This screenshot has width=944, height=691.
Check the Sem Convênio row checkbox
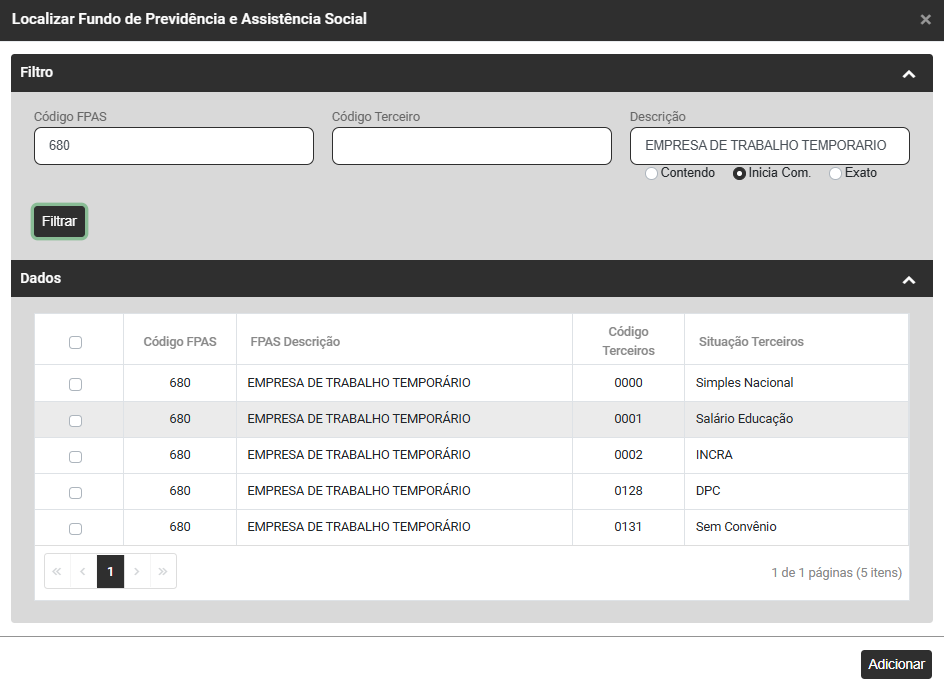(x=75, y=529)
